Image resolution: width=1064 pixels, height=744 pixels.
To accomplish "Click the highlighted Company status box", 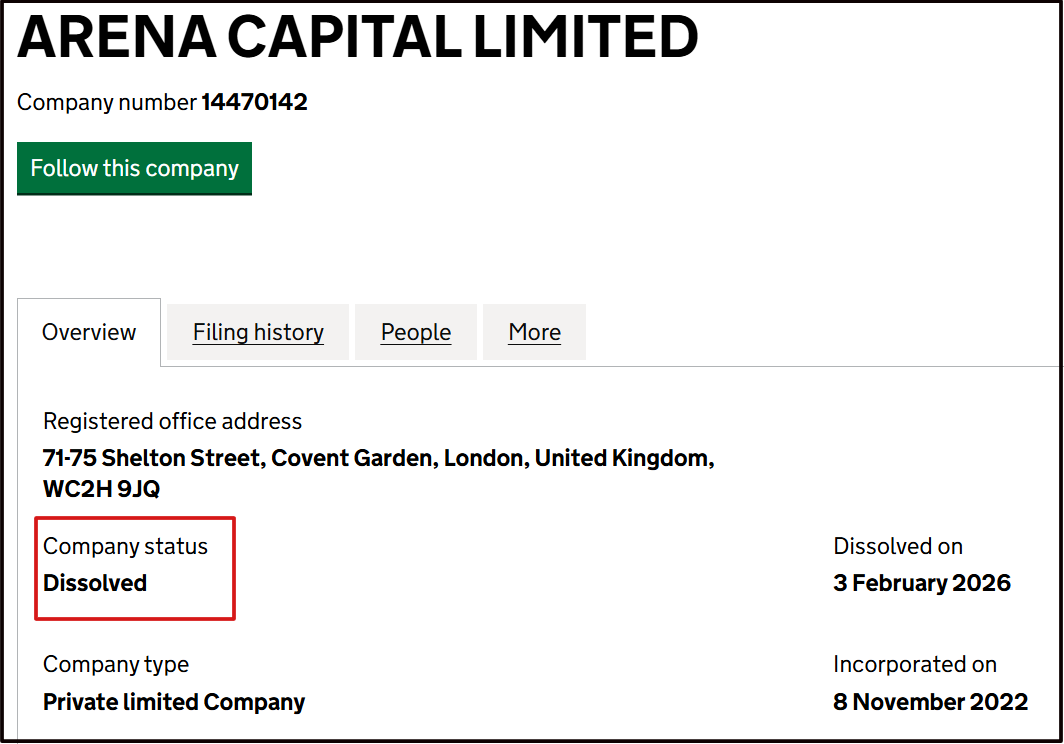I will [x=135, y=568].
